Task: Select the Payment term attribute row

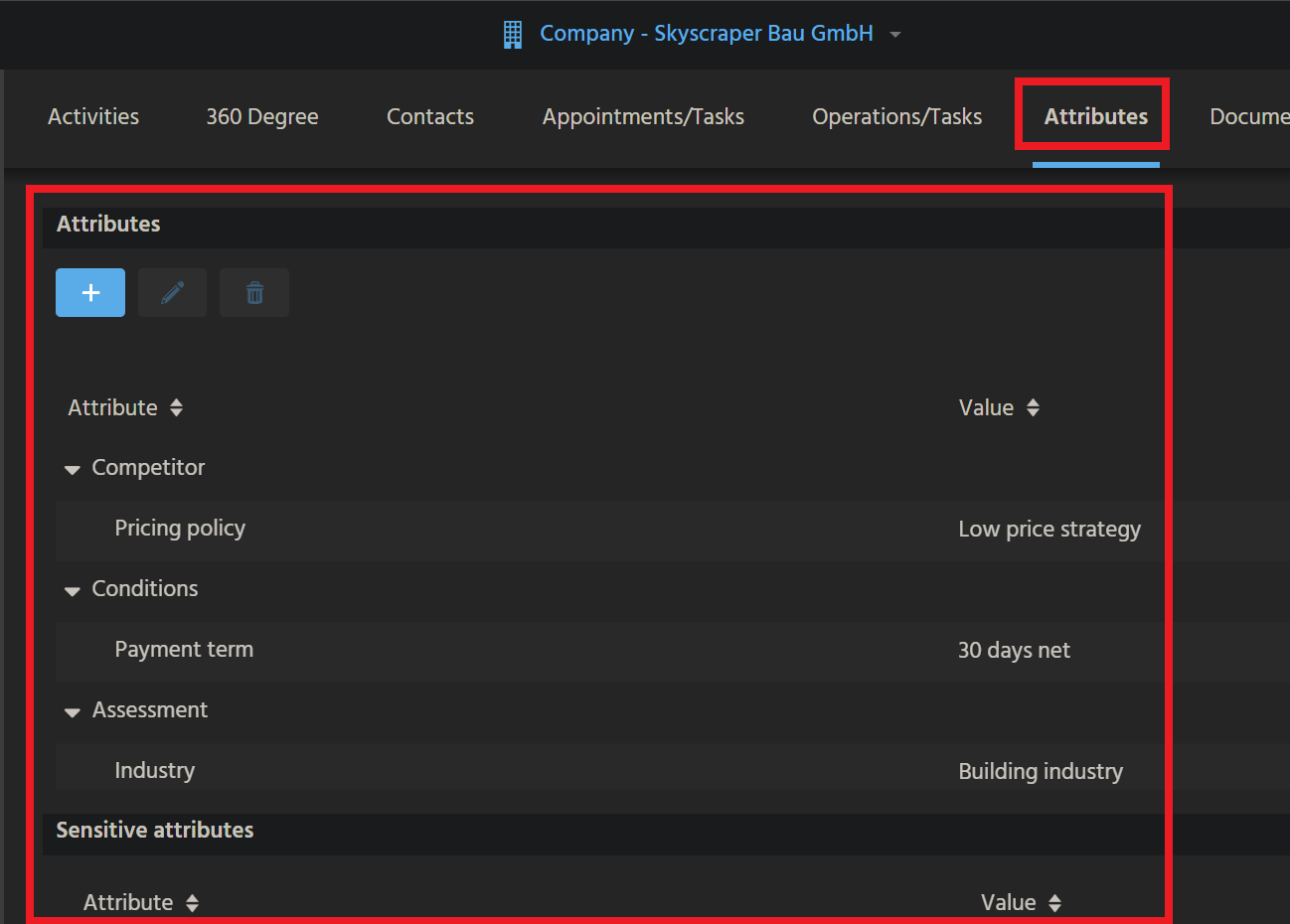Action: (184, 649)
